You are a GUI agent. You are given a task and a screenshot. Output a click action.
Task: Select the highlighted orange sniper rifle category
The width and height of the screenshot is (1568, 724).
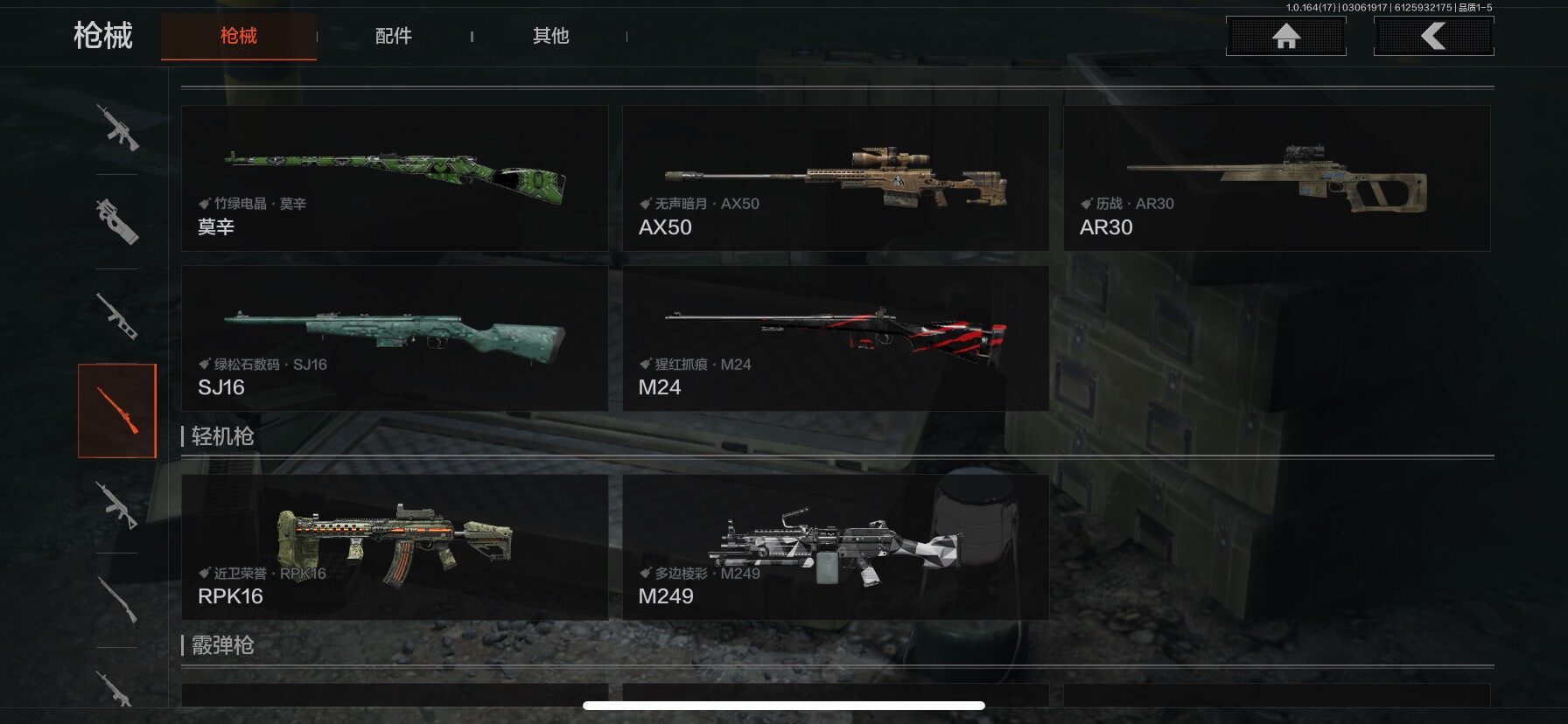point(117,411)
